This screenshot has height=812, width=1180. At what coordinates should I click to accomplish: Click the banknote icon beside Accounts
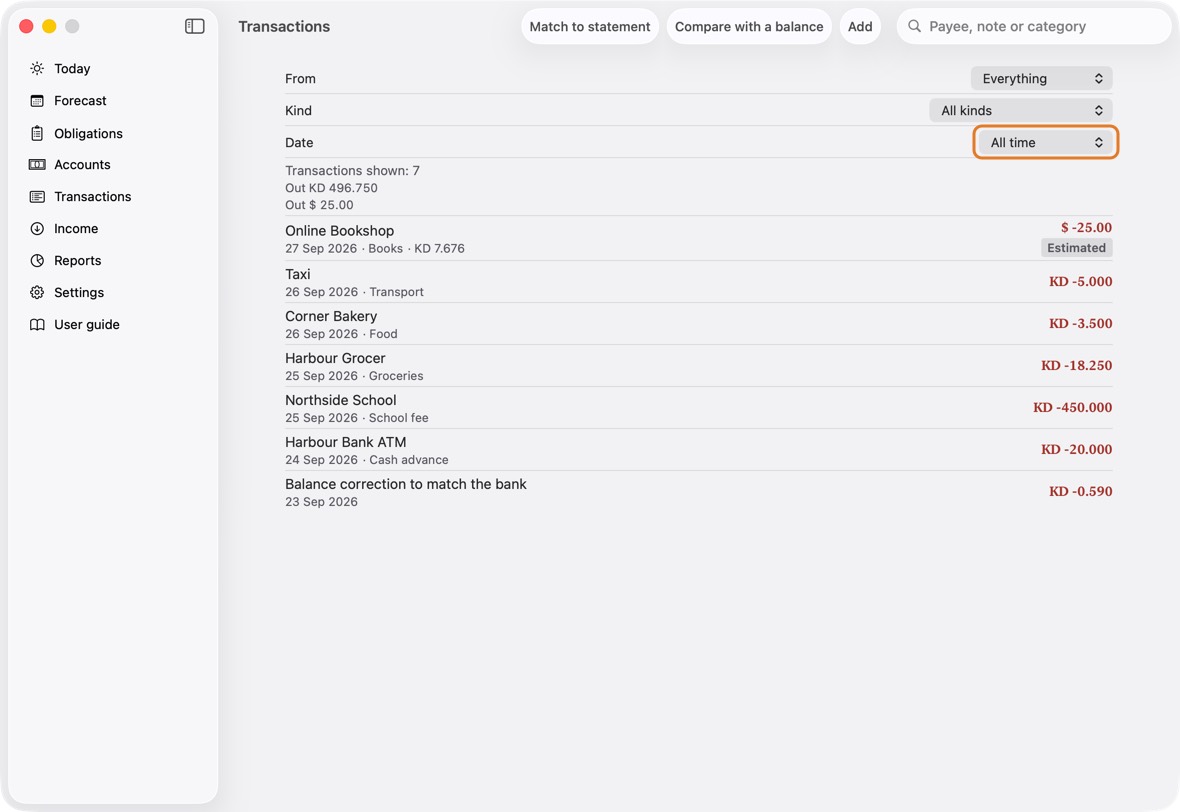37,165
